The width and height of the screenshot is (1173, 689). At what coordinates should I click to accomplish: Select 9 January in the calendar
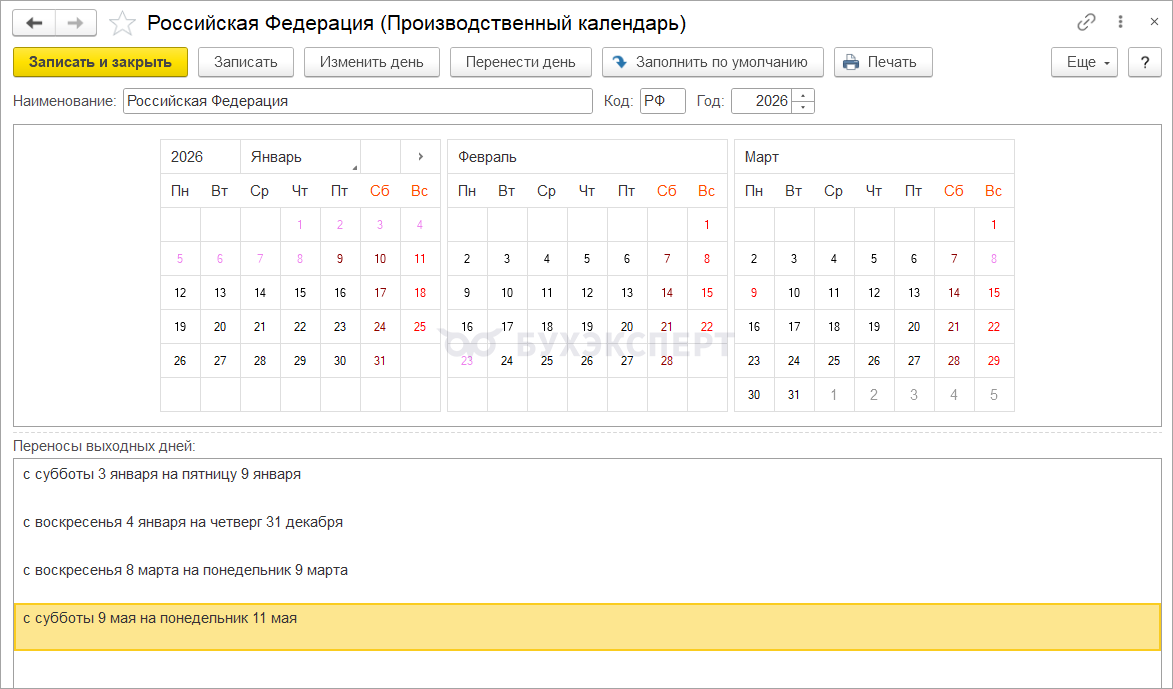pos(340,259)
